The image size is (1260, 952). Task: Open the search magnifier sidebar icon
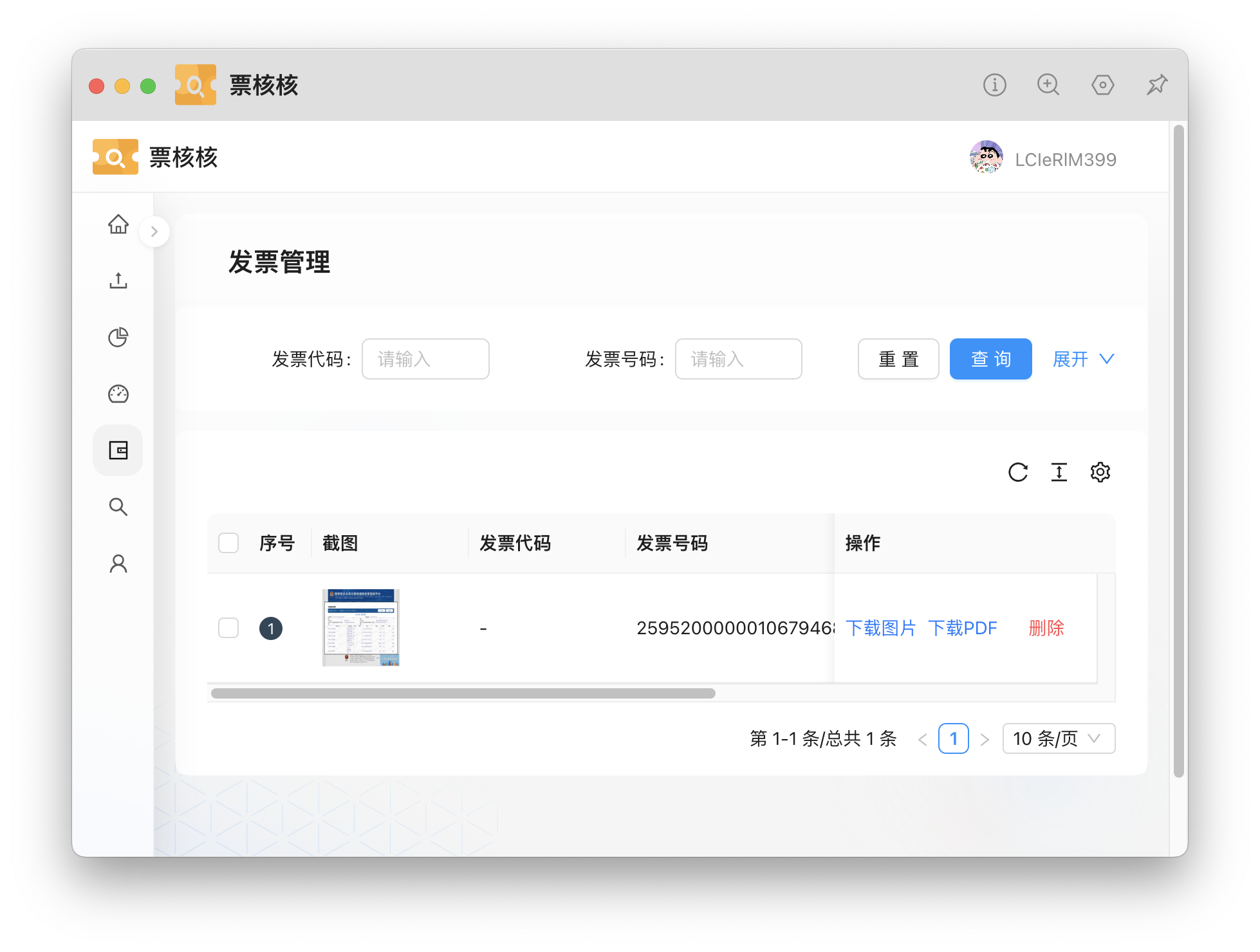tap(118, 507)
